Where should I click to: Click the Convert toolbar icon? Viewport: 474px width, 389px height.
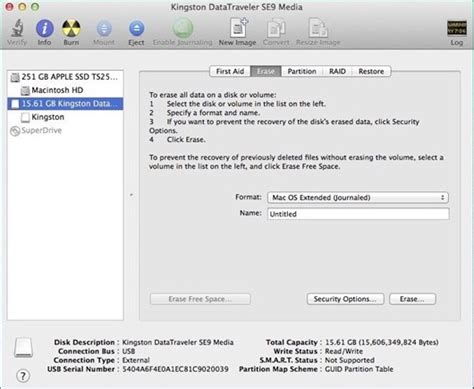point(276,28)
